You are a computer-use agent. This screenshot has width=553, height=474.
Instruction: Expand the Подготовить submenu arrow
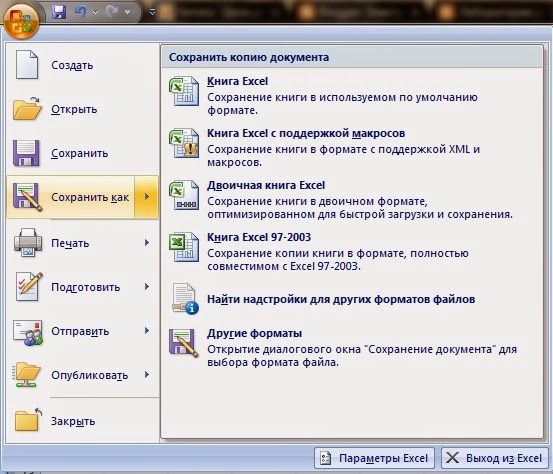(x=147, y=287)
